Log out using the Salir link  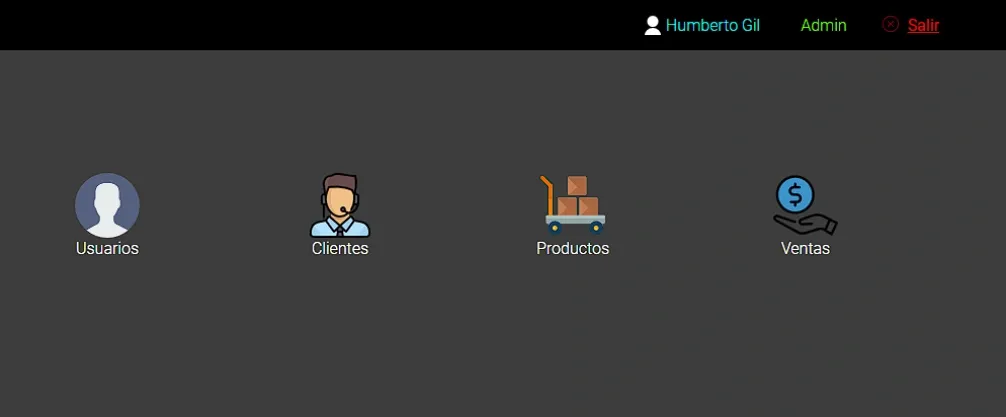point(923,26)
